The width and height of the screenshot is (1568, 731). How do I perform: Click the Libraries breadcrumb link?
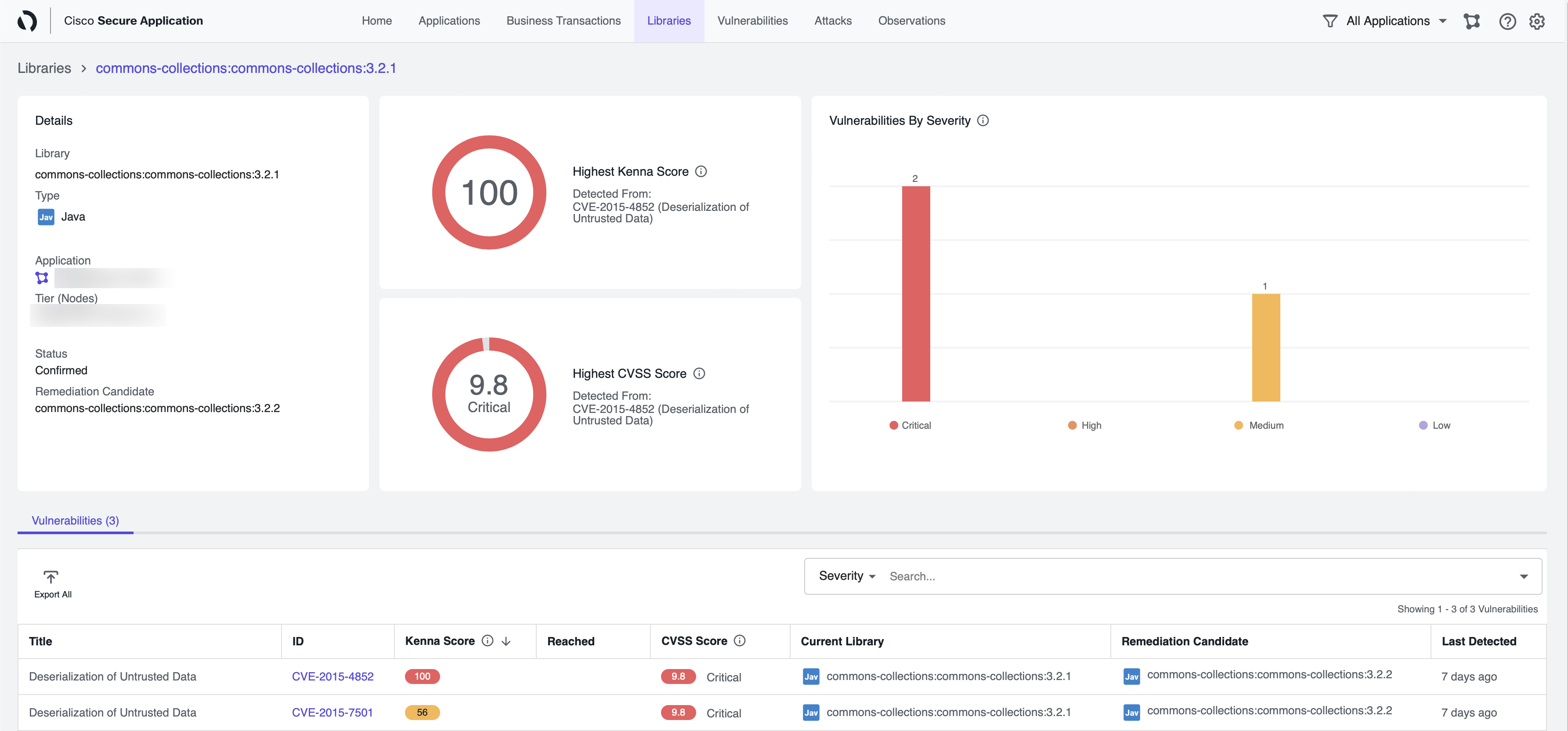tap(44, 68)
